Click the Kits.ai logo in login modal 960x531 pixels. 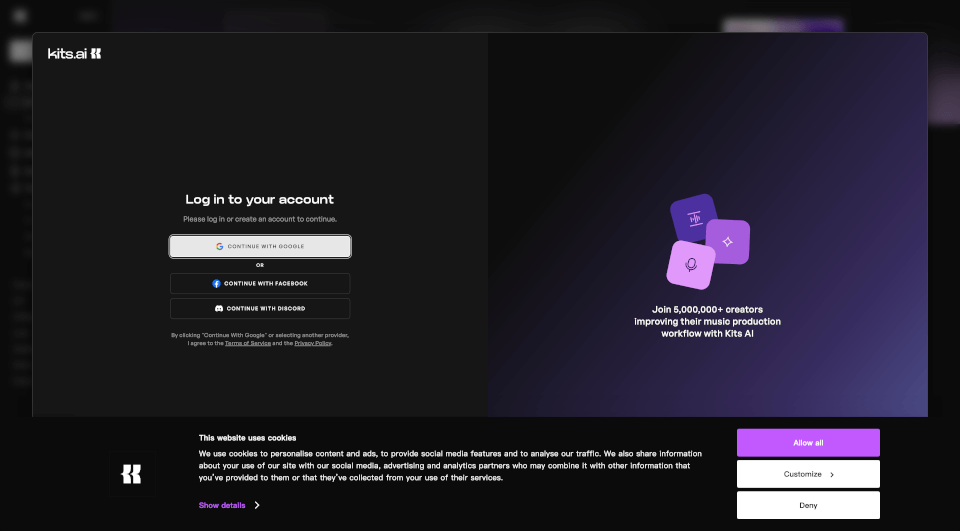tap(74, 54)
